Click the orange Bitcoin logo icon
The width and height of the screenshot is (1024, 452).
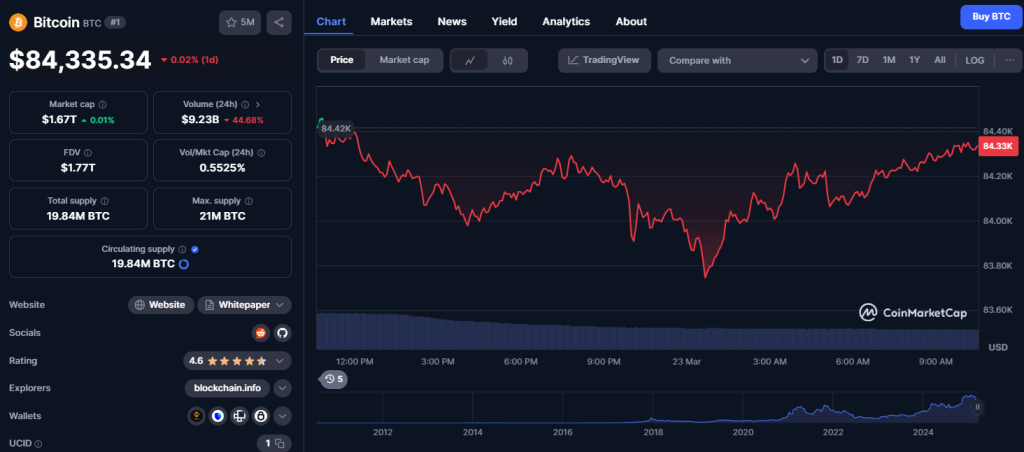[17, 22]
